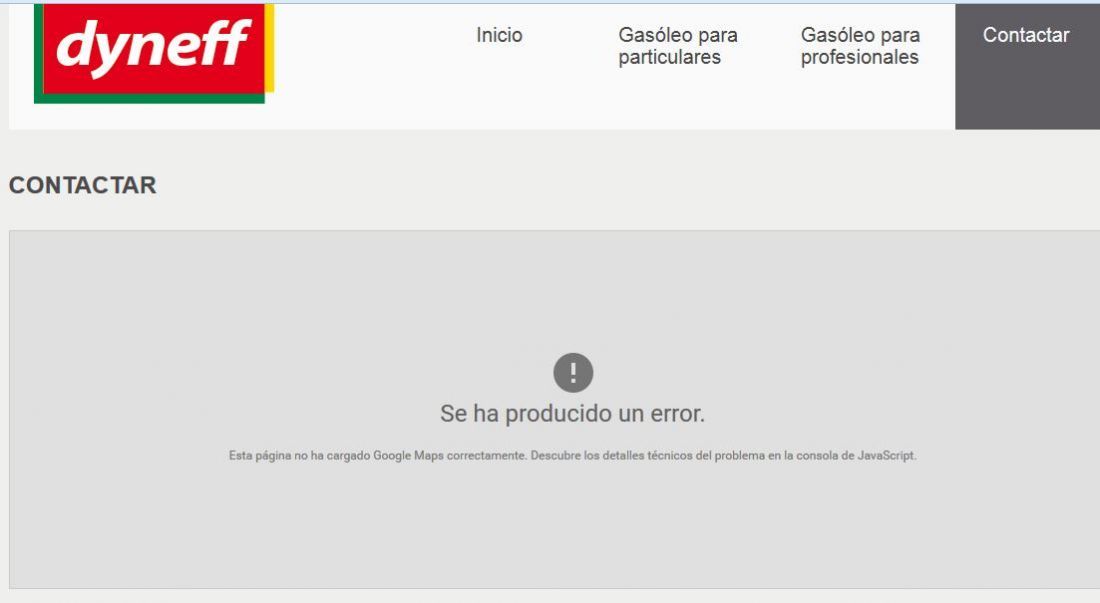Screen dimensions: 1100x603
Task: Click the exclamation error icon on map
Action: tap(573, 372)
